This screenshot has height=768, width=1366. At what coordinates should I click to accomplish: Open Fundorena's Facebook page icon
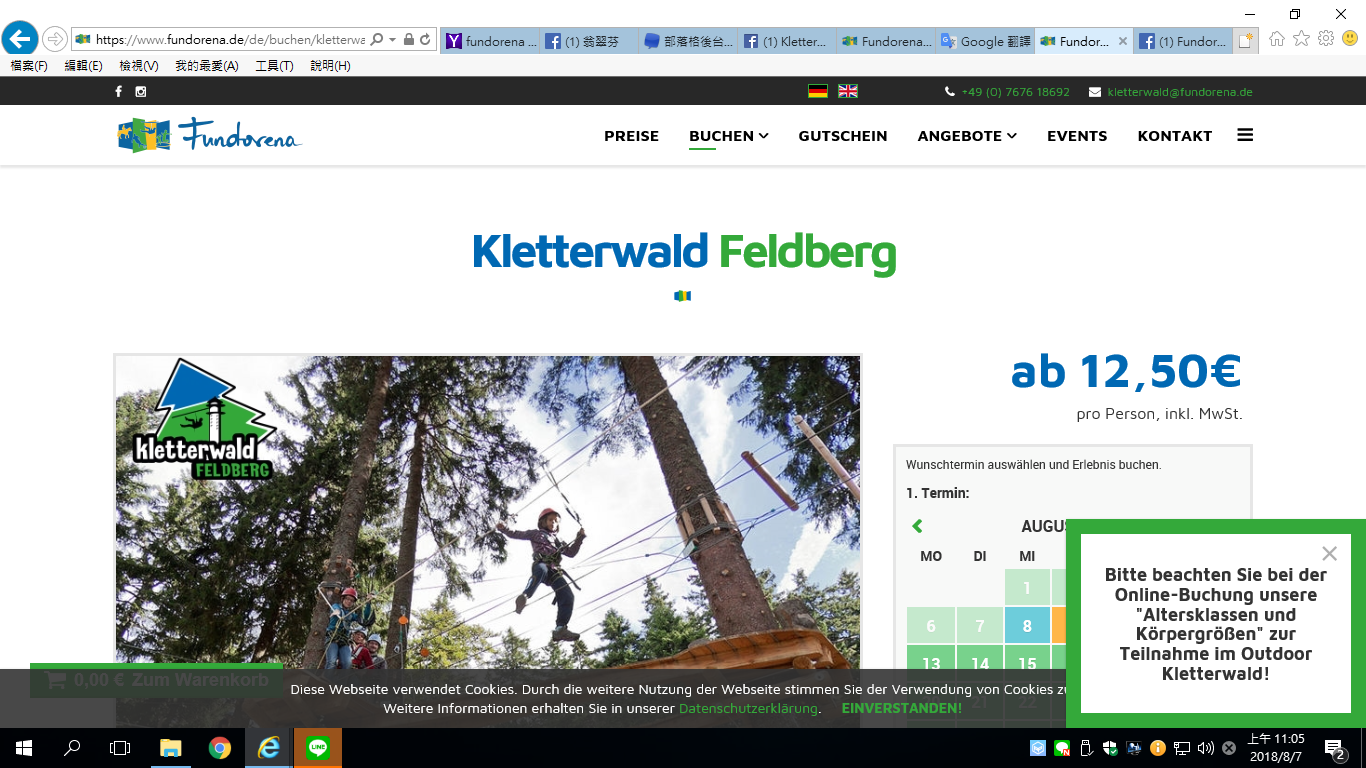pos(118,92)
